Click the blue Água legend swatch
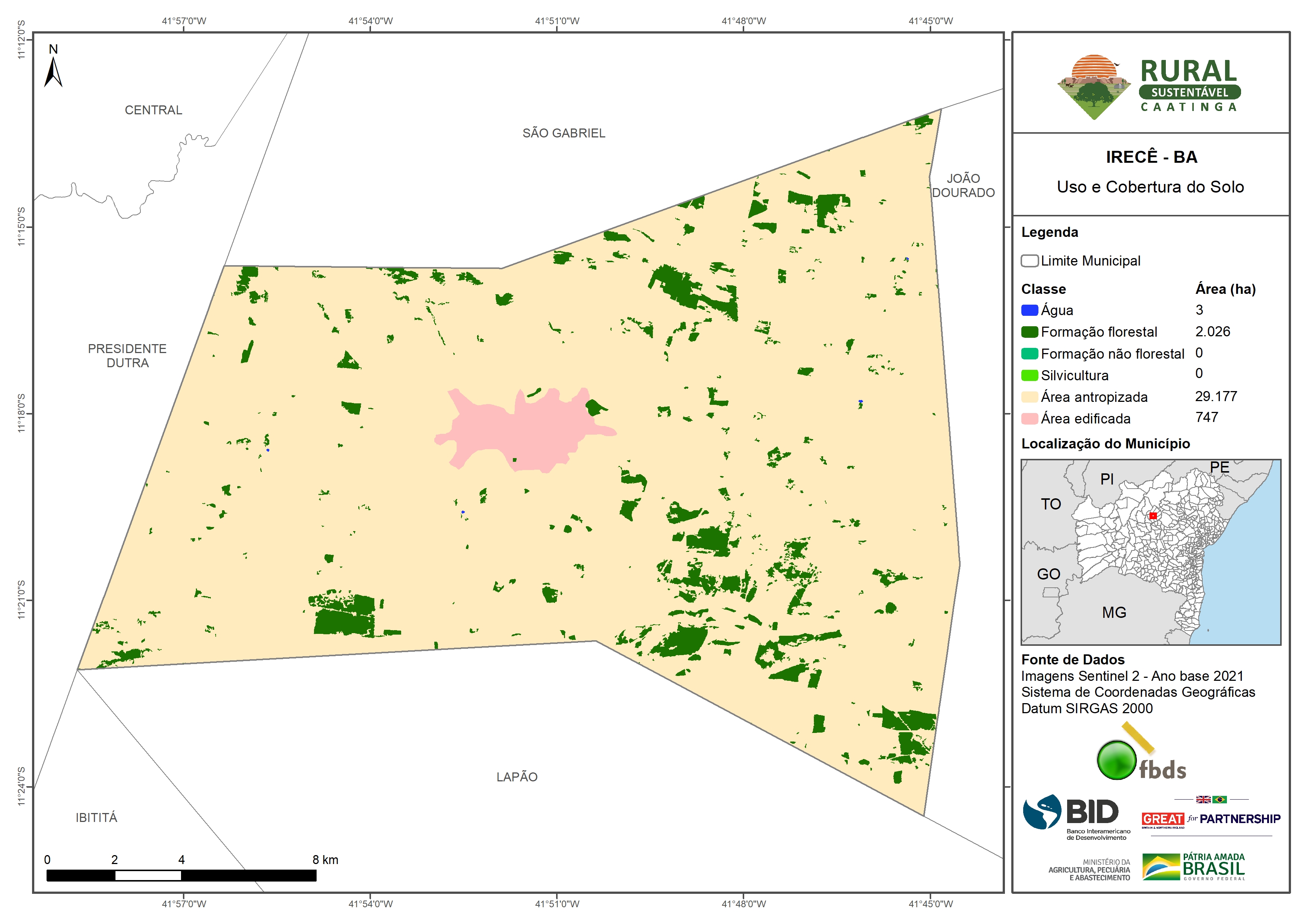This screenshot has height=924, width=1307. (1029, 310)
